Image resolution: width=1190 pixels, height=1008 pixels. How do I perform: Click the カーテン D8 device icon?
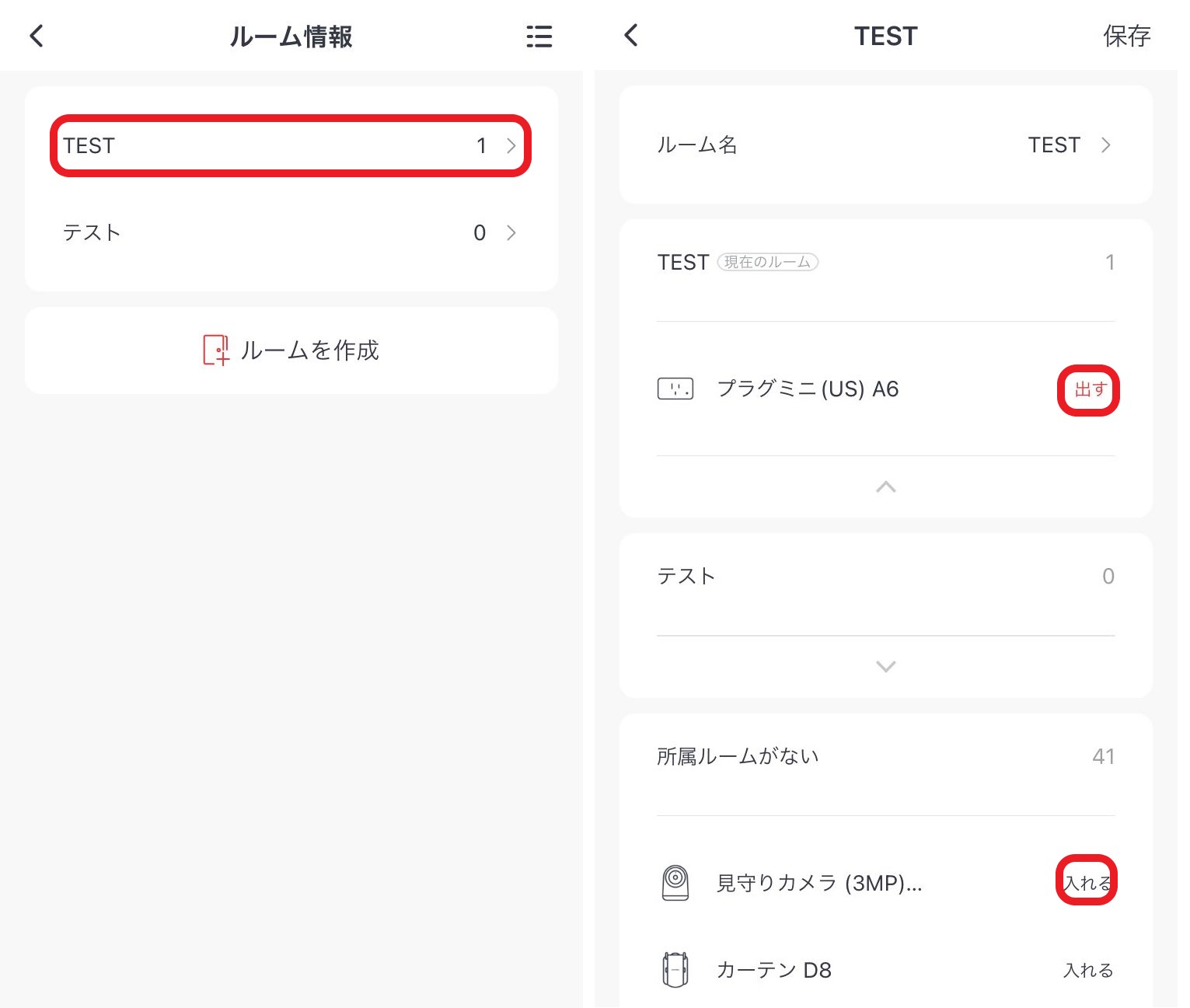pyautogui.click(x=675, y=970)
